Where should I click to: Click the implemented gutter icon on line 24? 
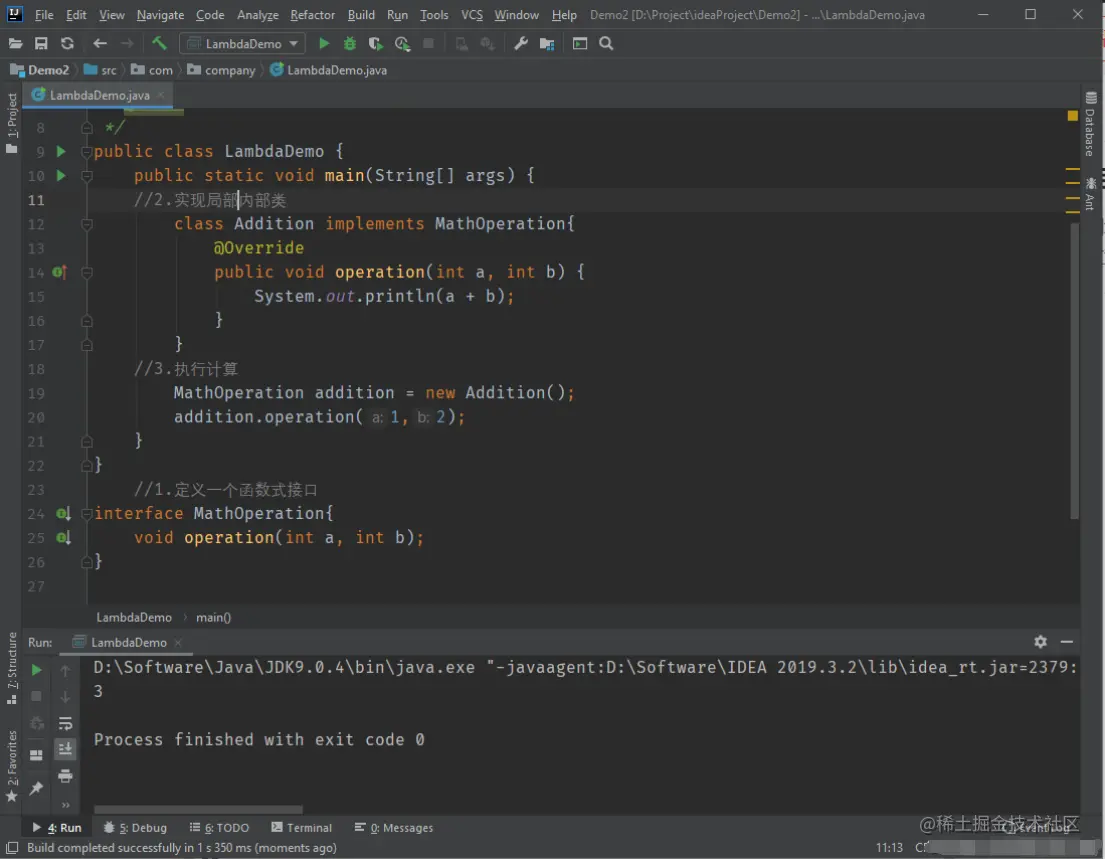[x=63, y=514]
